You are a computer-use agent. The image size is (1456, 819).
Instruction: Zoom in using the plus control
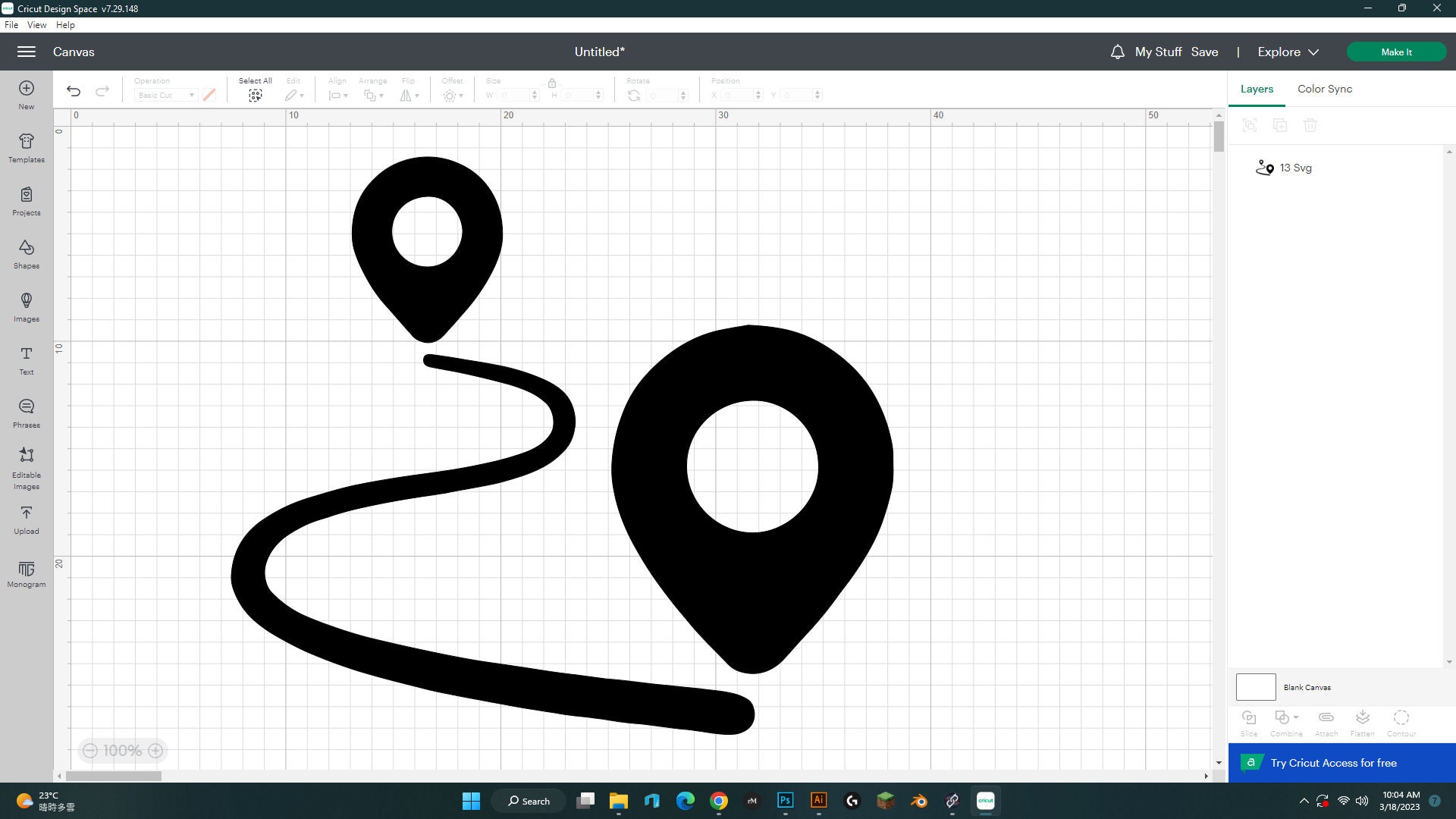(155, 750)
